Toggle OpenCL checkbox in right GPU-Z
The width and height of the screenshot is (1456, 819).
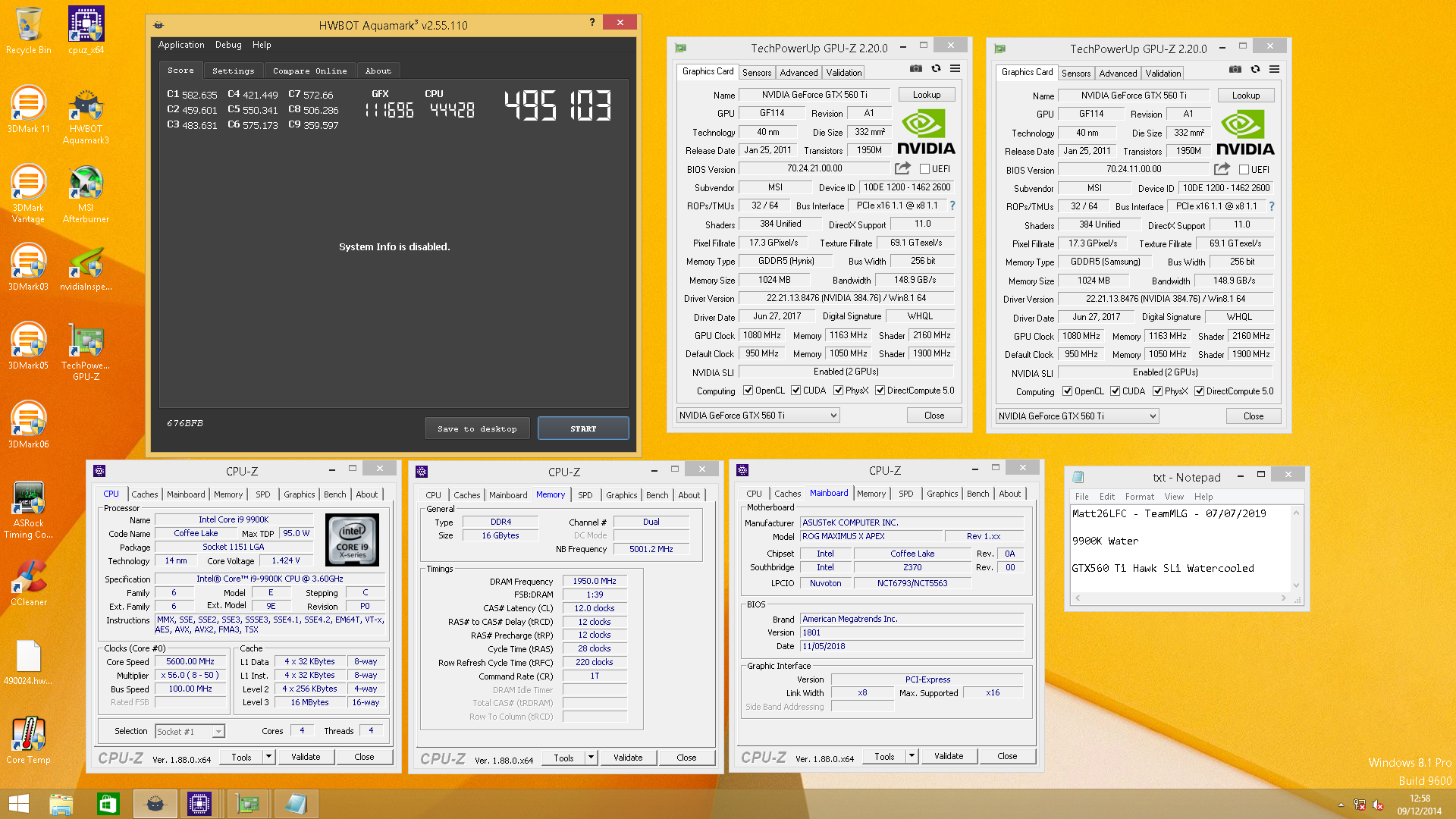pos(1068,391)
